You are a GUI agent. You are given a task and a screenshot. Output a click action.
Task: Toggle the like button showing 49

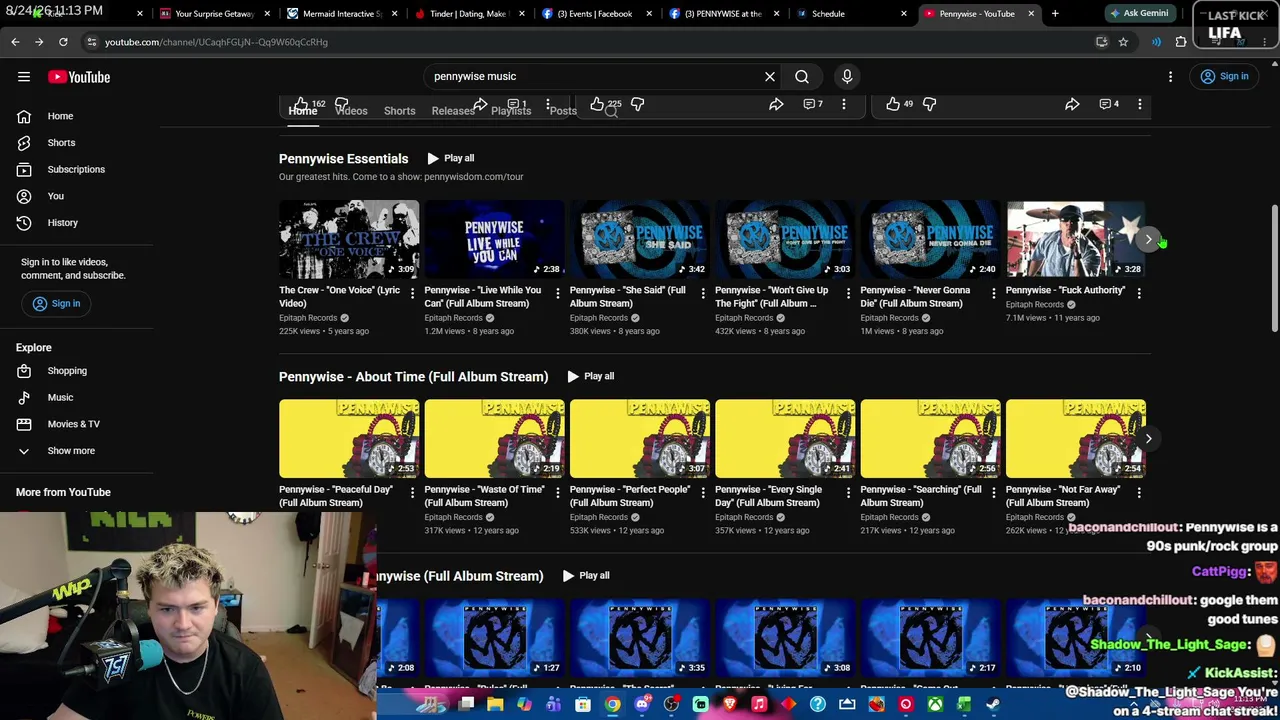(x=900, y=104)
